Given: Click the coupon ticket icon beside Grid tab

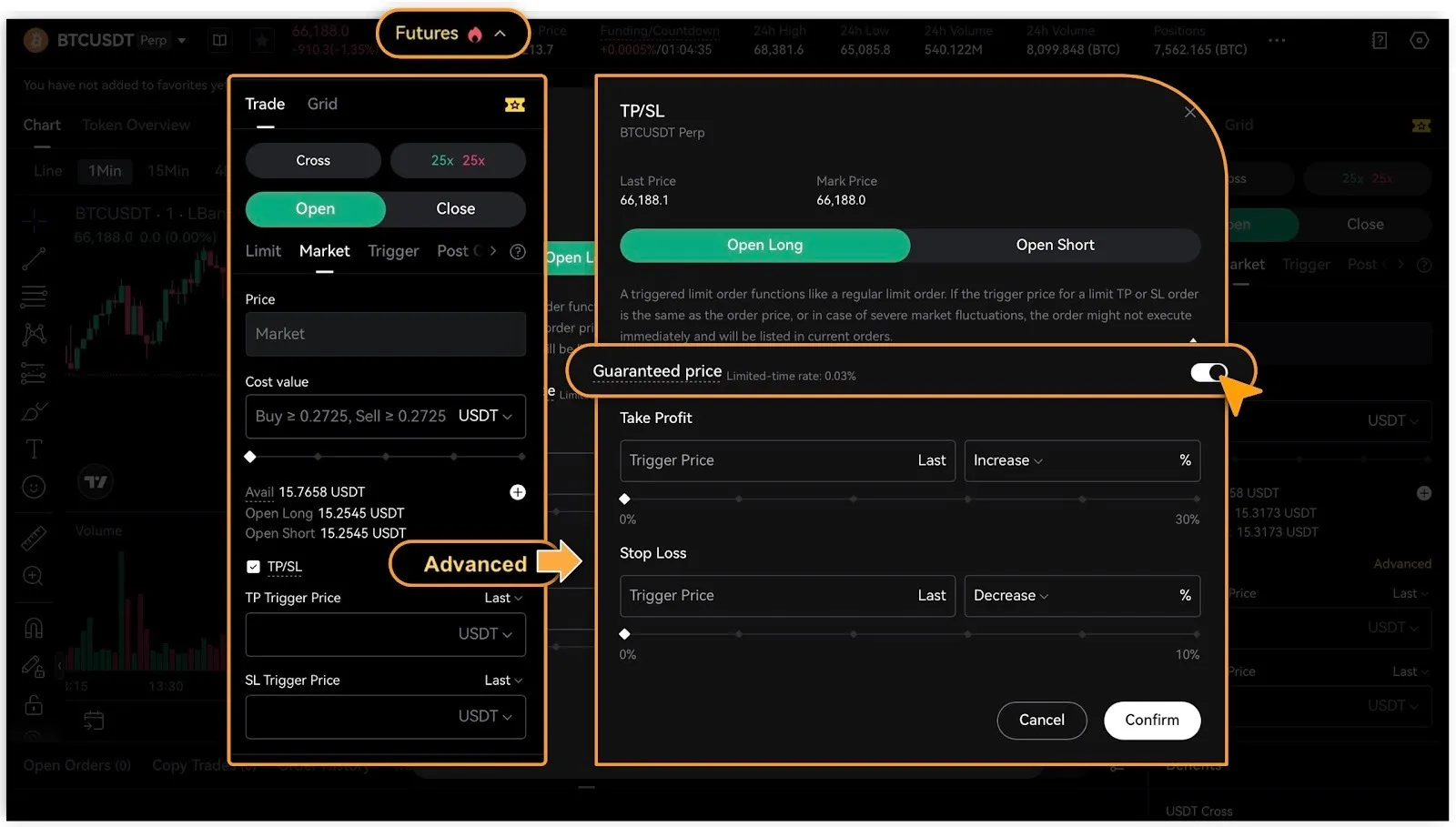Looking at the screenshot, I should (x=514, y=105).
